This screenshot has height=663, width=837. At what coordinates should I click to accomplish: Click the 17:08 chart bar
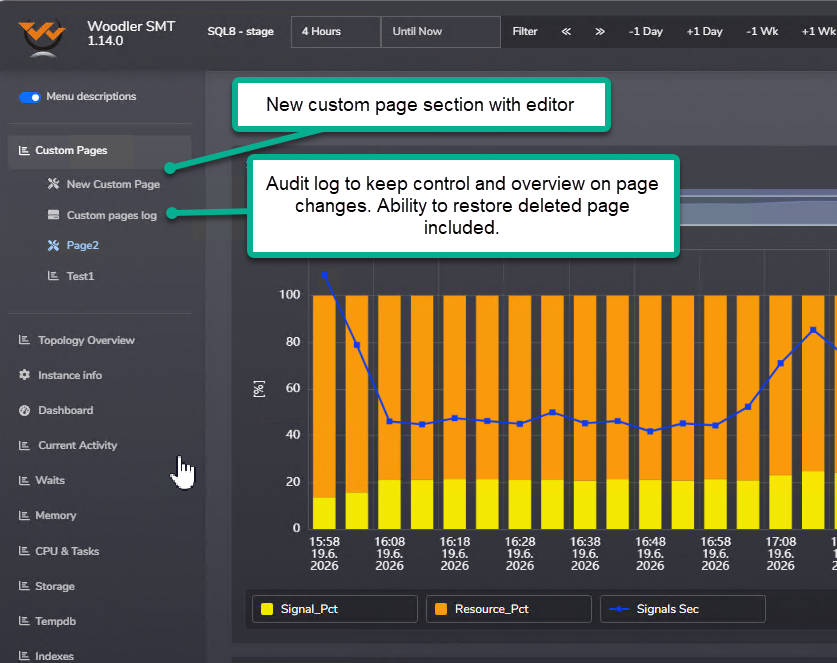[x=780, y=412]
